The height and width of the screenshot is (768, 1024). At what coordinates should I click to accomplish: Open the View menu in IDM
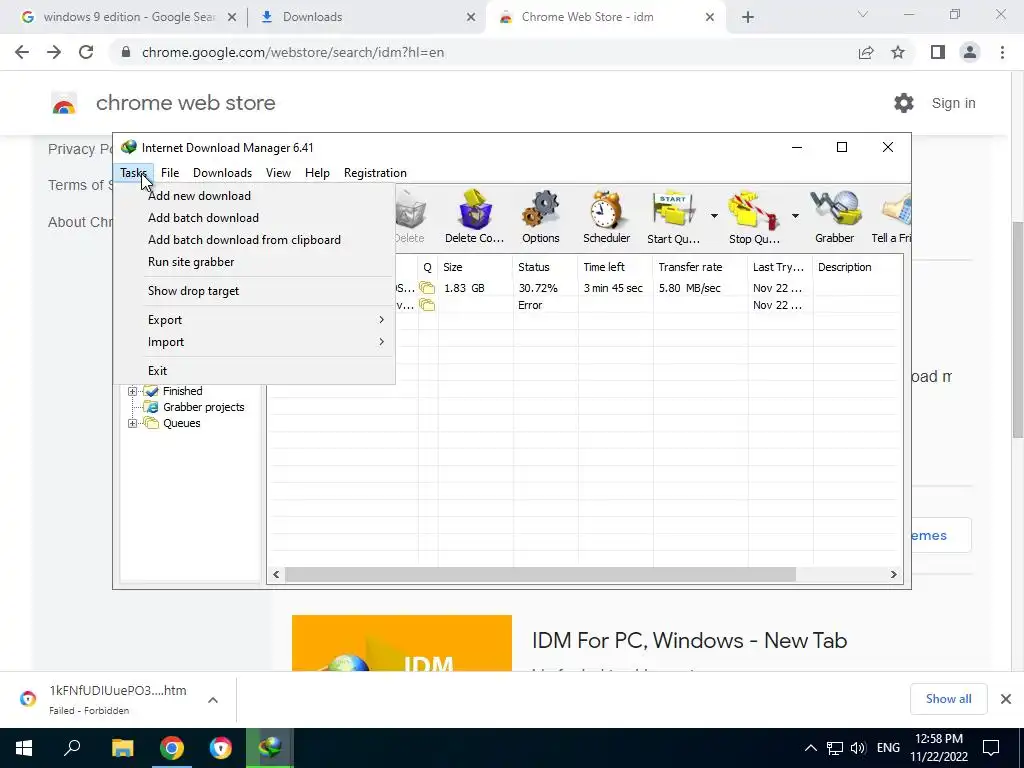[x=278, y=173]
